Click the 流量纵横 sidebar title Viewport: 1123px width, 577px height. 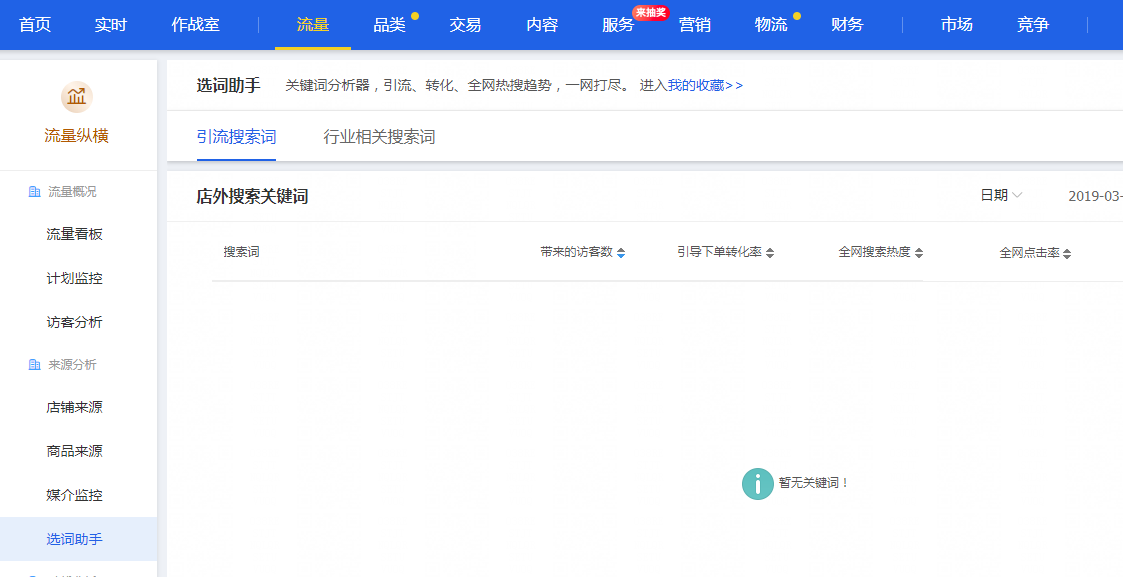pos(77,136)
